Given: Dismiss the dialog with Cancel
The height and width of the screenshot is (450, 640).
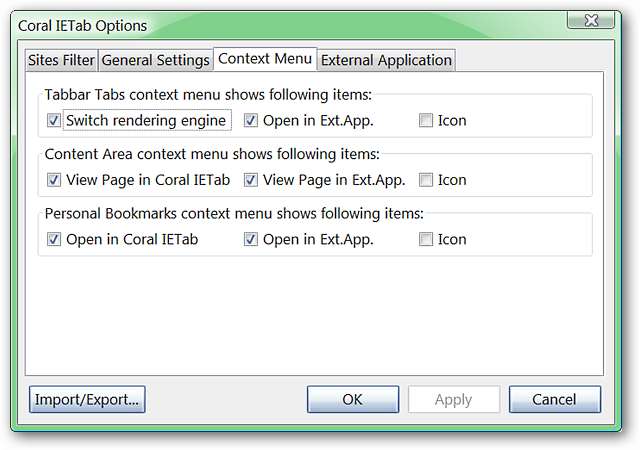Looking at the screenshot, I should coord(554,399).
